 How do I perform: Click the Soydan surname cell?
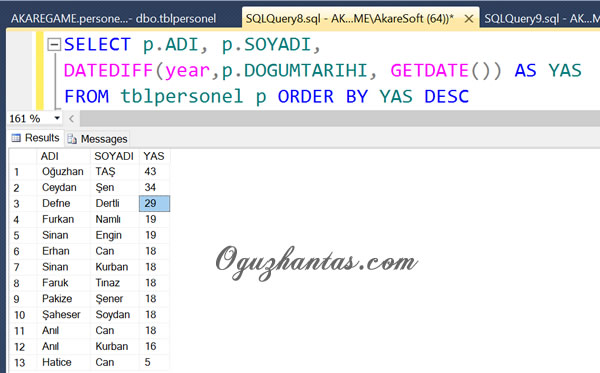coord(114,314)
